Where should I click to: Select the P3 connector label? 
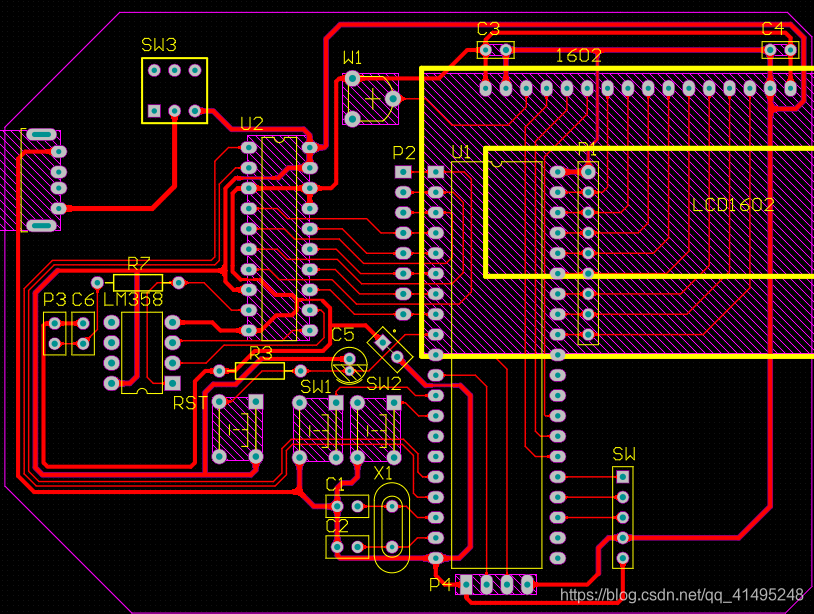click(55, 299)
